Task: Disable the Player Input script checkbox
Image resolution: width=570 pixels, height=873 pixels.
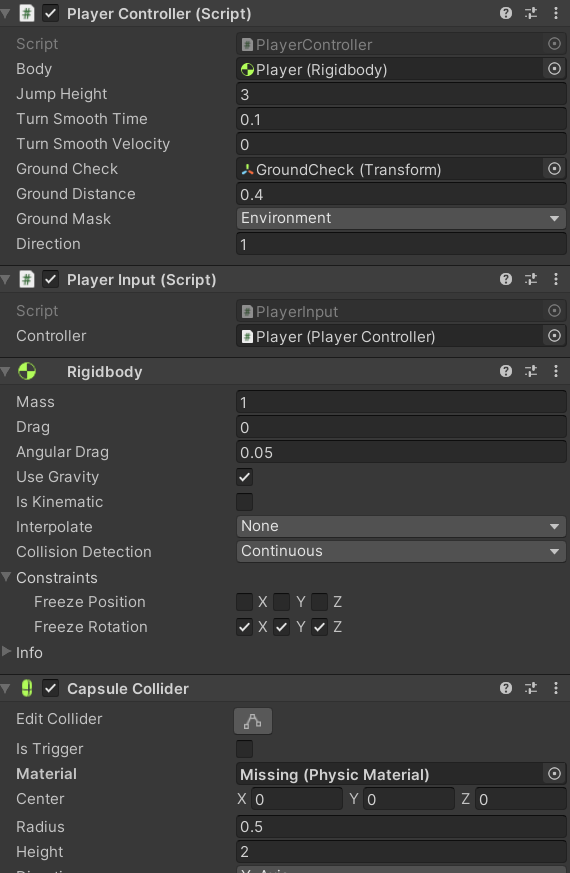Action: coord(51,279)
